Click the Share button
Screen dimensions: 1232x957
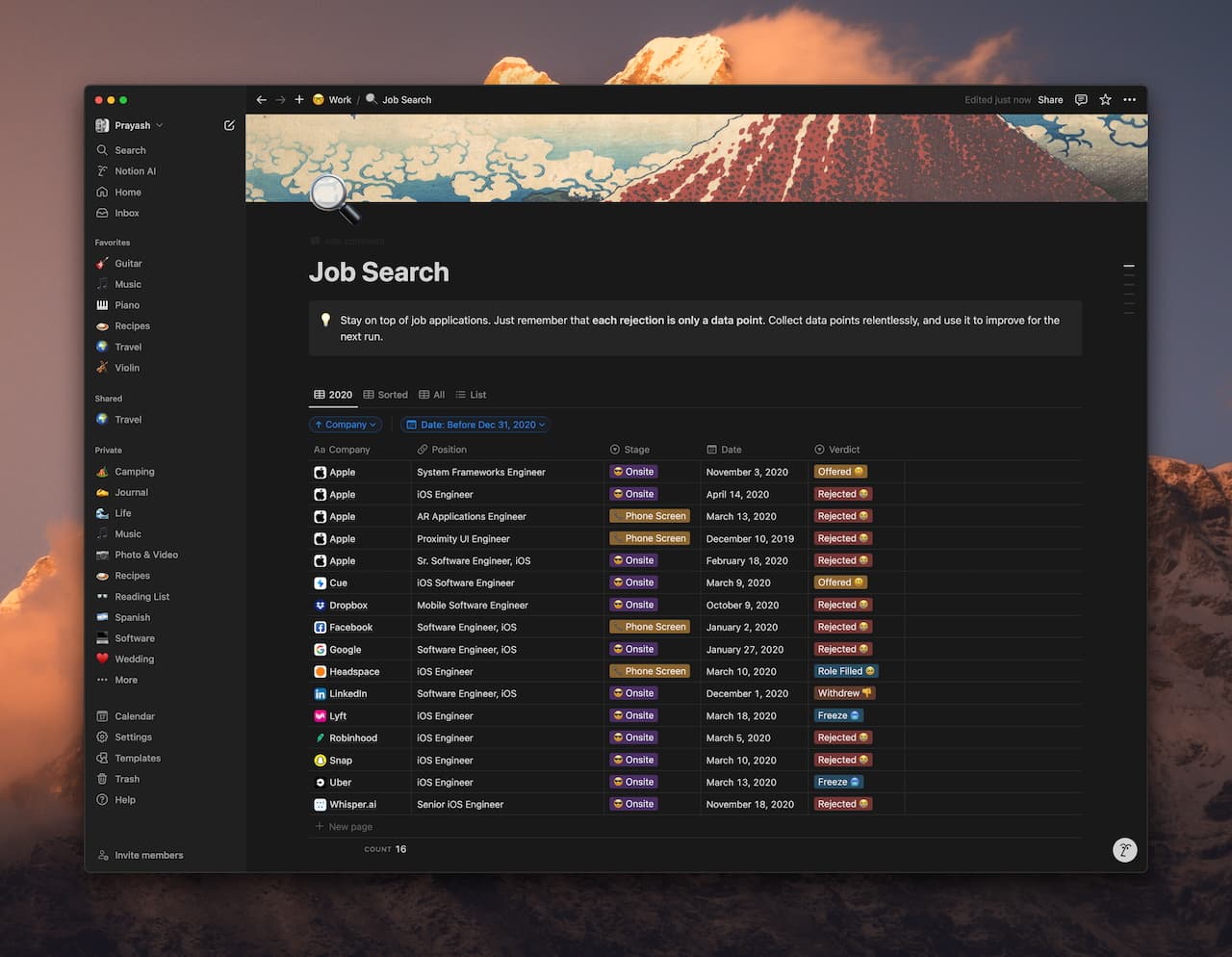pyautogui.click(x=1050, y=99)
